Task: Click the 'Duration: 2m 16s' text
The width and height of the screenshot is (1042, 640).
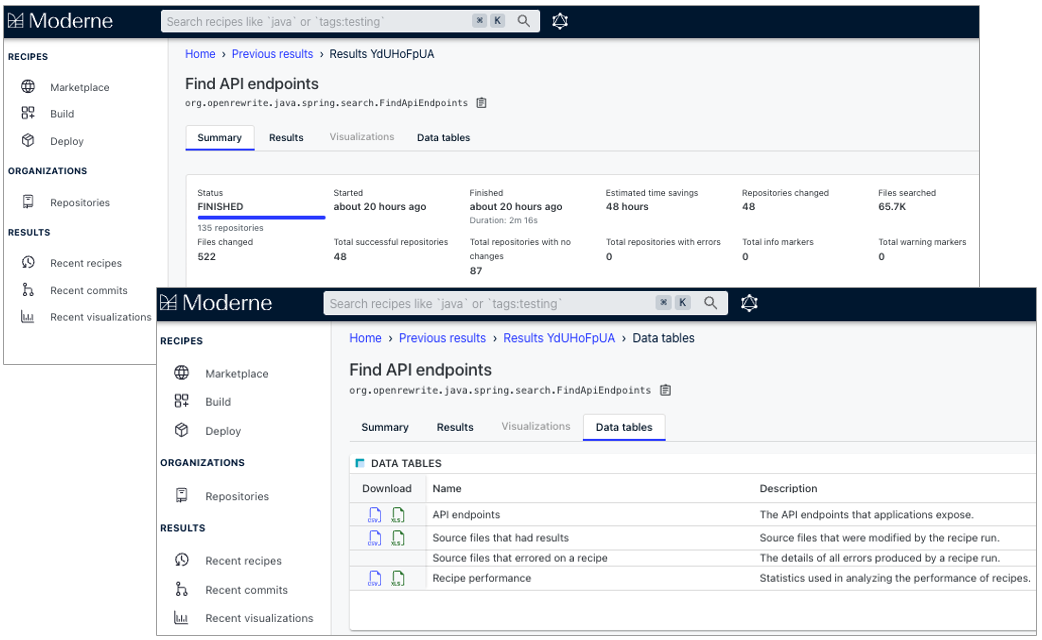Action: coord(503,220)
